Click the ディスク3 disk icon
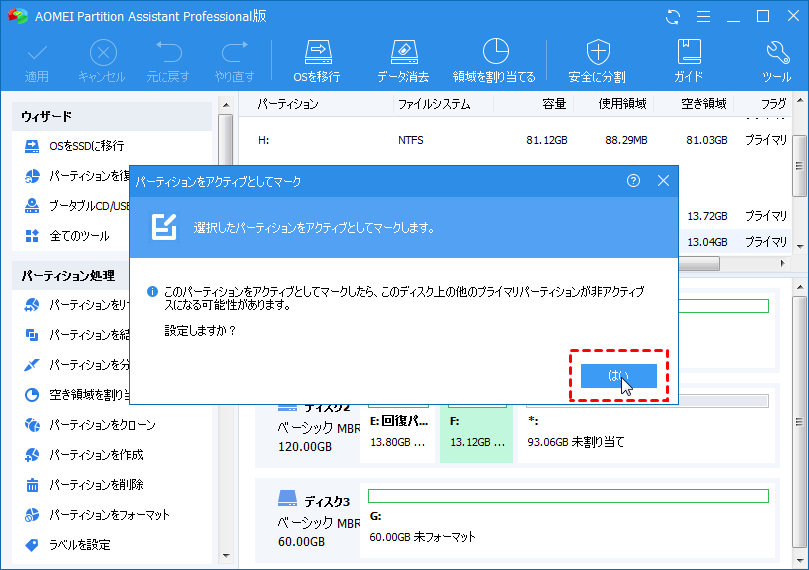Screen dimensions: 809x570 (287, 499)
